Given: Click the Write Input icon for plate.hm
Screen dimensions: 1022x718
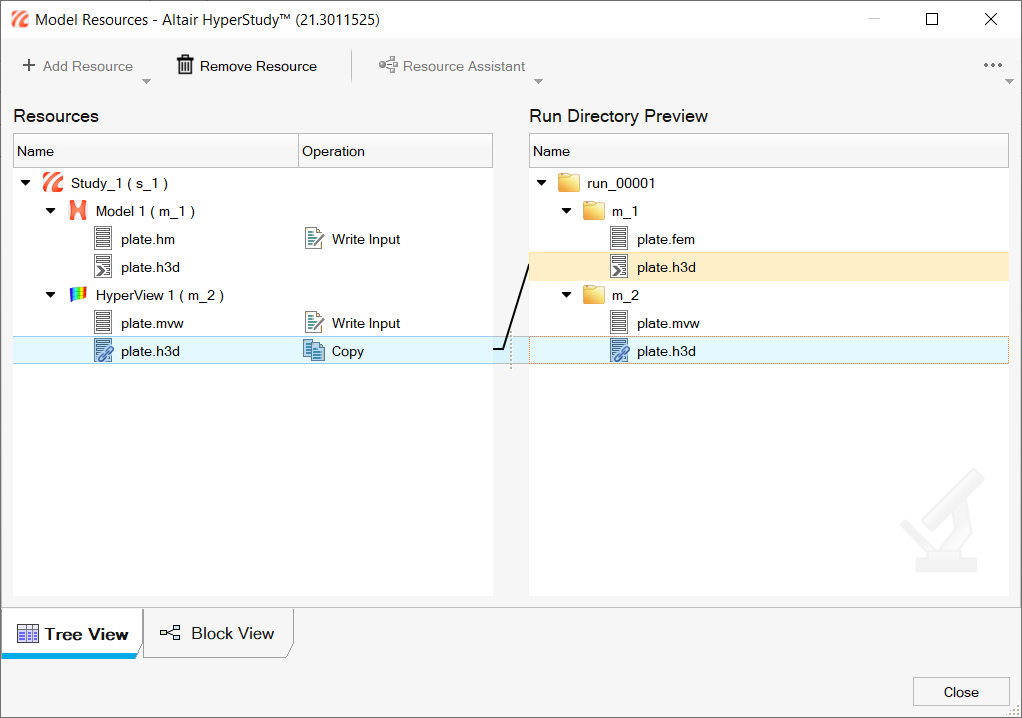Looking at the screenshot, I should coord(314,239).
